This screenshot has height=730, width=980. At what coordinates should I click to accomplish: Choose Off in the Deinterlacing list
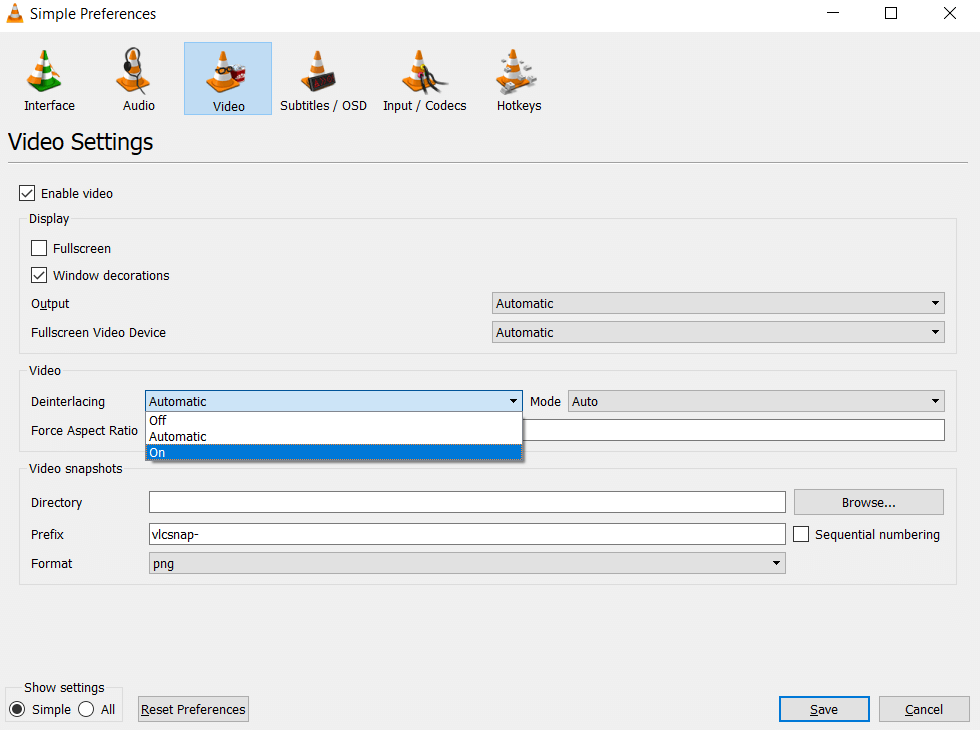pyautogui.click(x=333, y=420)
